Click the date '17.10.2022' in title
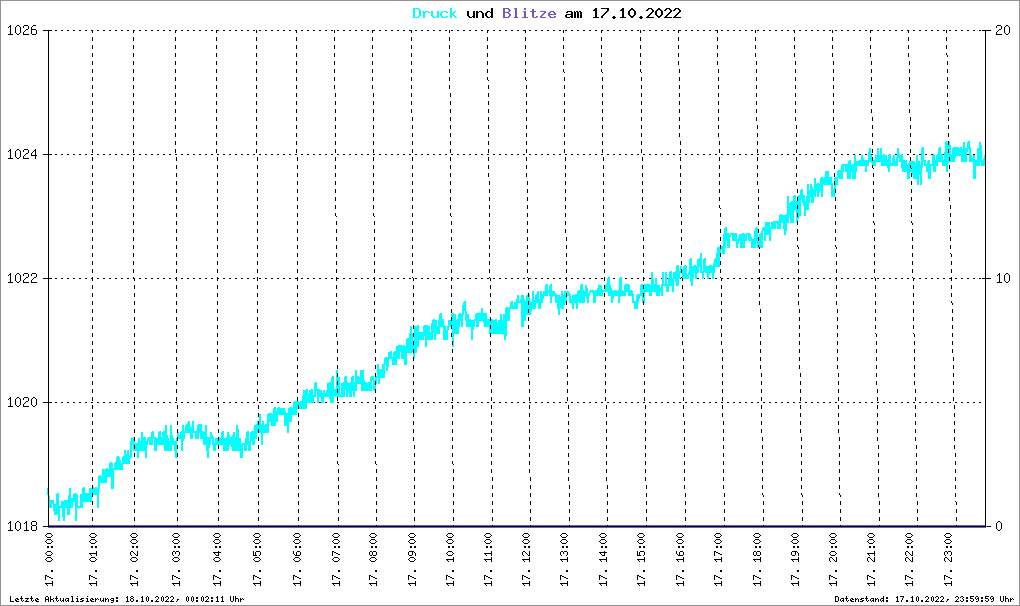This screenshot has height=606, width=1020. [636, 14]
